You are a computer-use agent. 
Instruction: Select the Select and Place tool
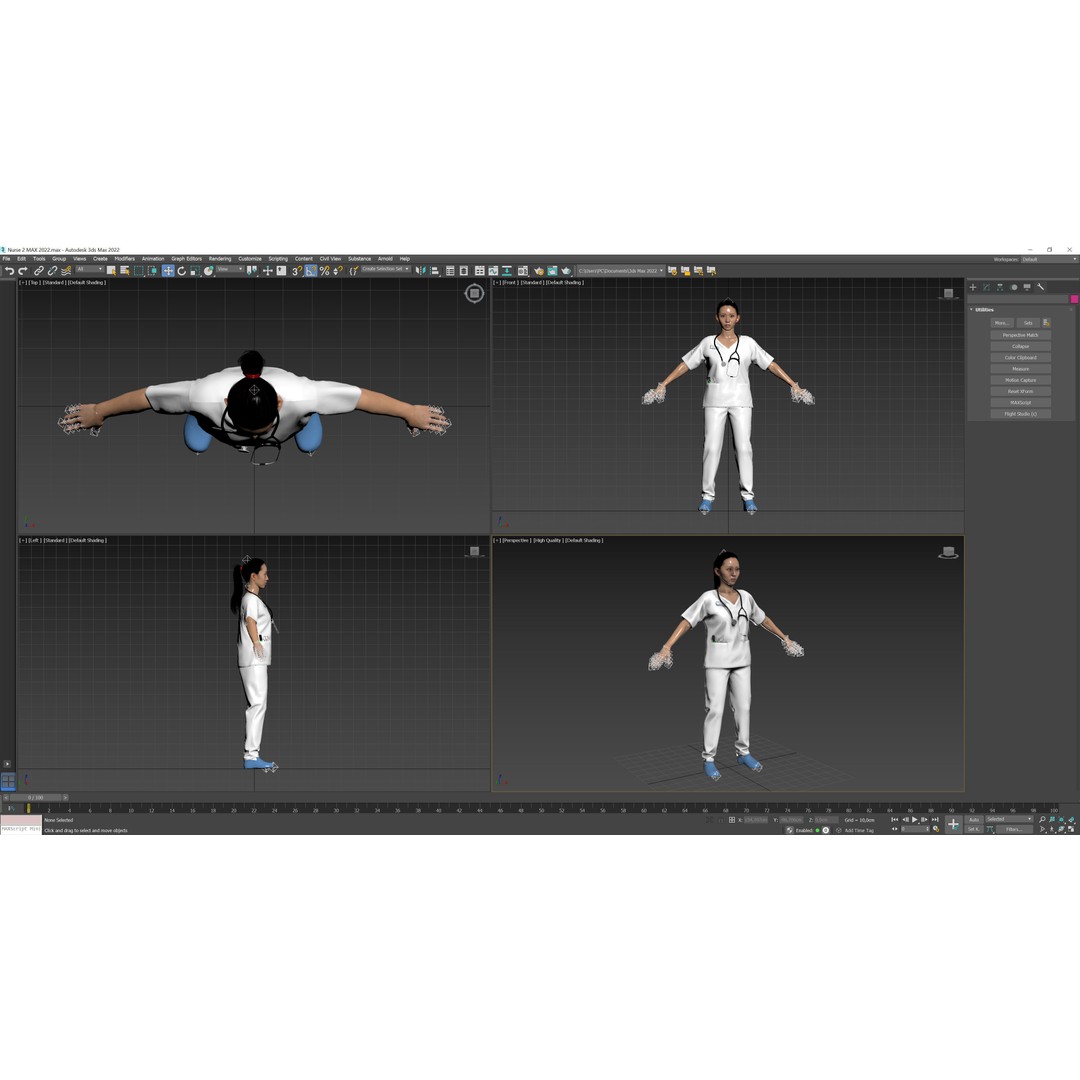point(209,271)
